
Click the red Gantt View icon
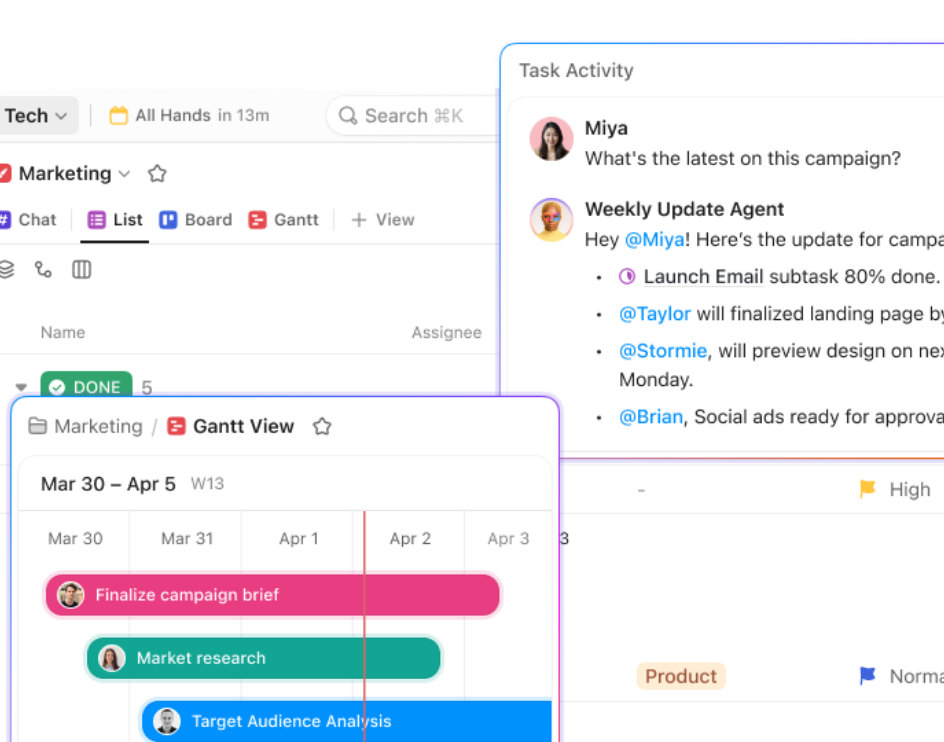(x=176, y=426)
